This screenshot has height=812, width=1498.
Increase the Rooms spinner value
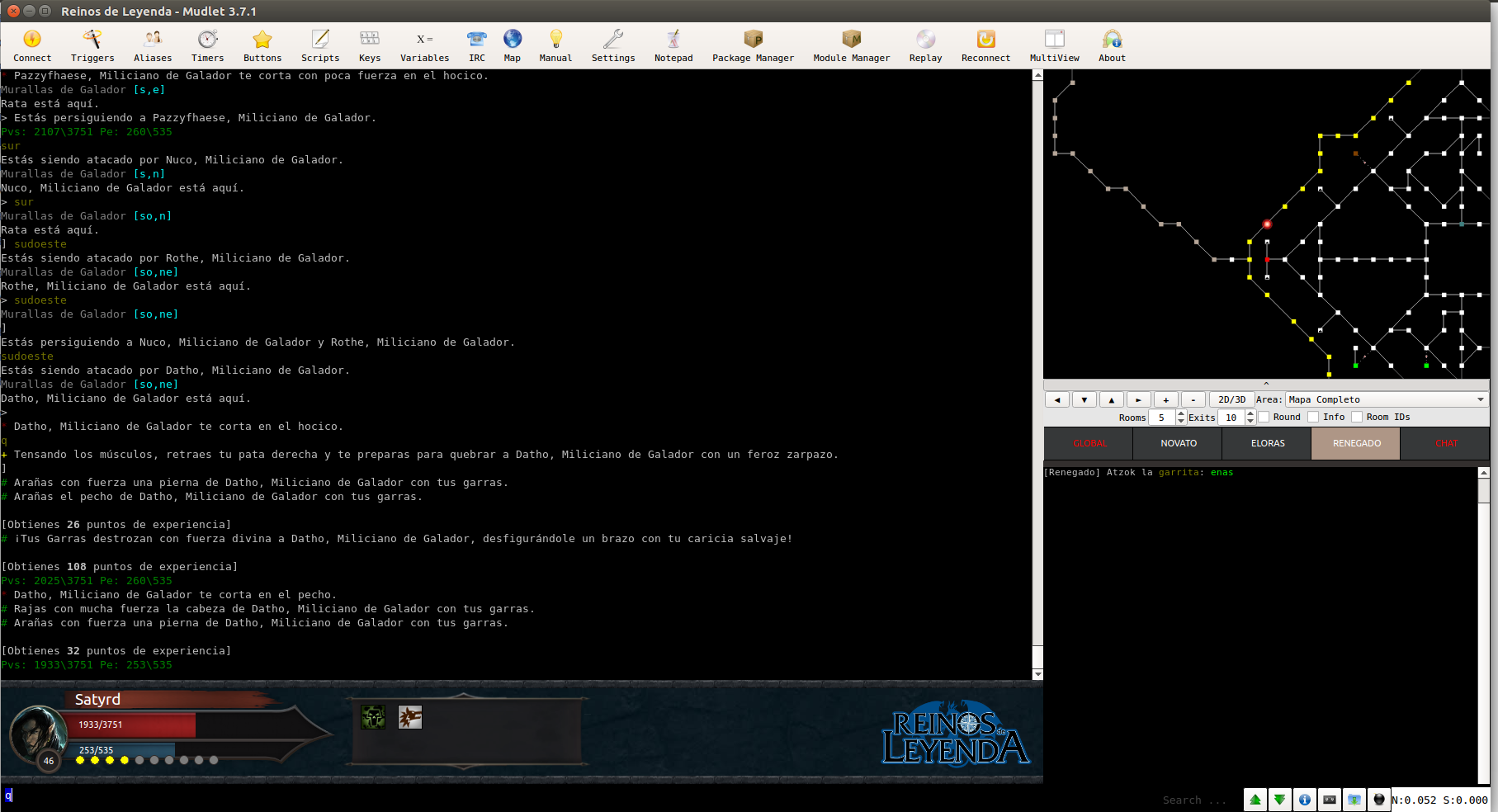1181,413
